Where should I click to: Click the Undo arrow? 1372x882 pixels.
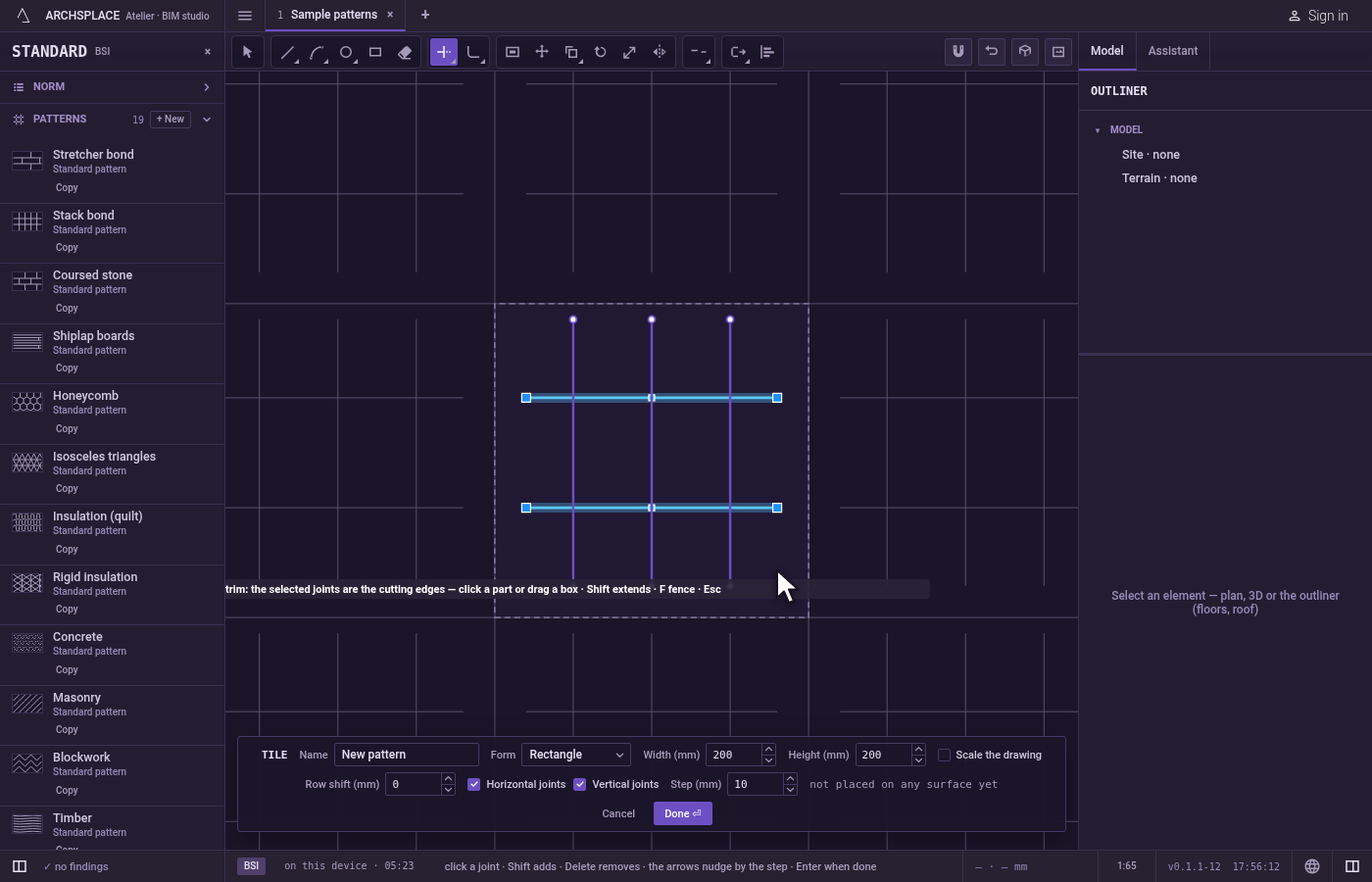pyautogui.click(x=992, y=52)
